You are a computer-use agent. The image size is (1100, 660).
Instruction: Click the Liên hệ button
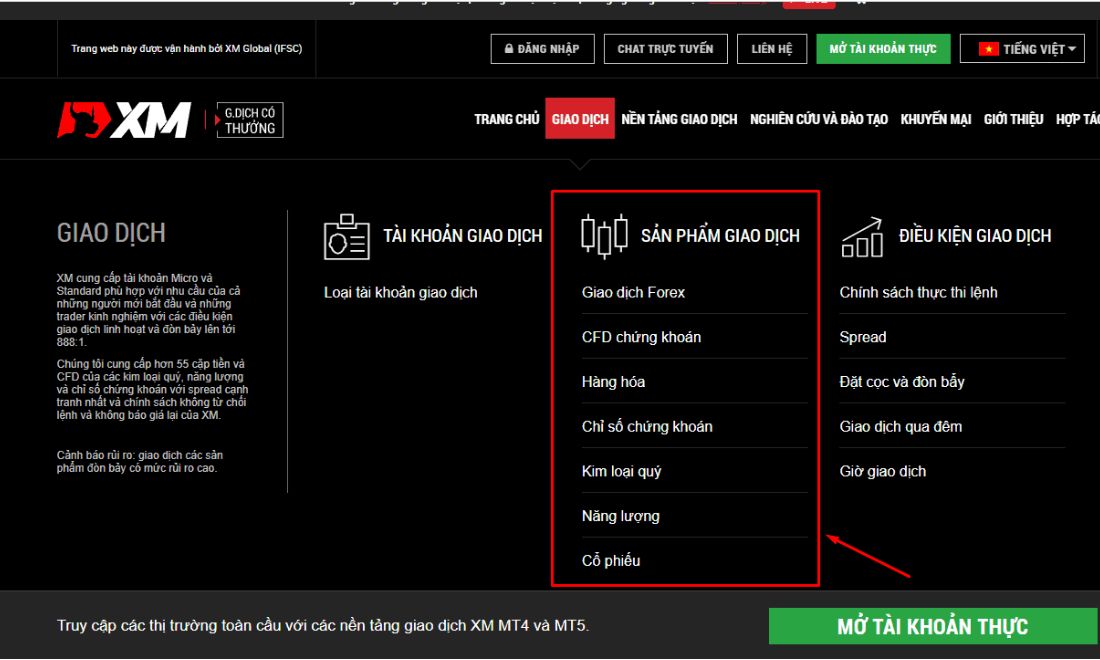tap(772, 49)
